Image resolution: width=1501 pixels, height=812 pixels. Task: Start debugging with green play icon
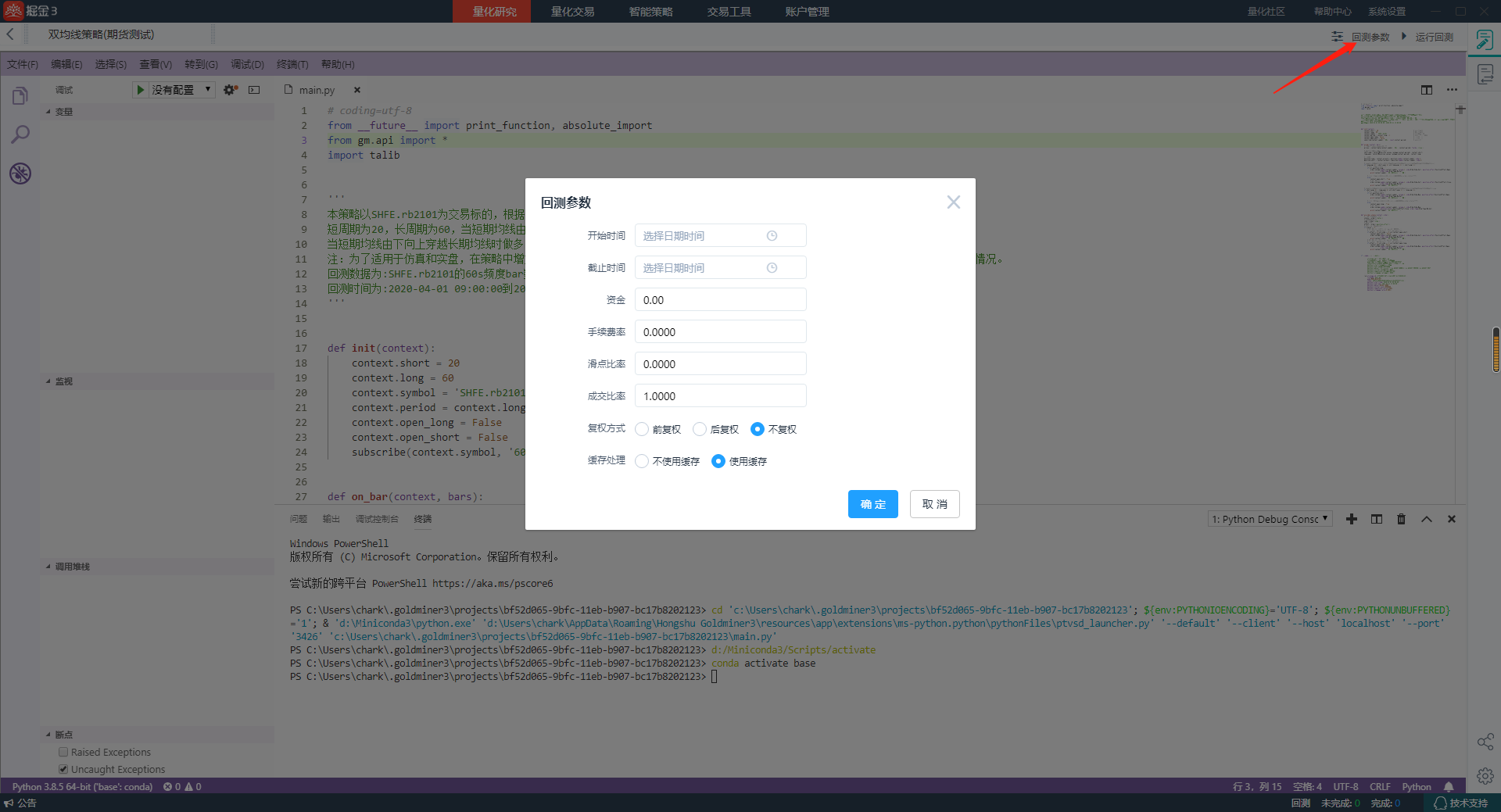tap(141, 90)
